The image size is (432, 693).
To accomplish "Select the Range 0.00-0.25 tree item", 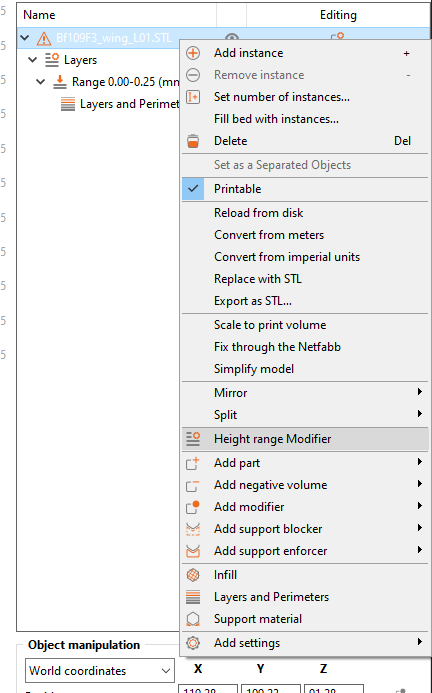I will 126,82.
